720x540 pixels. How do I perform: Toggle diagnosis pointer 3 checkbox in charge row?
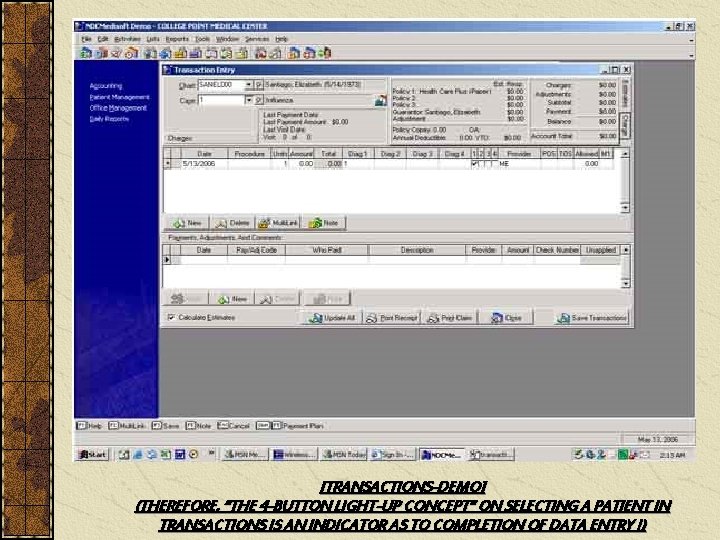489,164
